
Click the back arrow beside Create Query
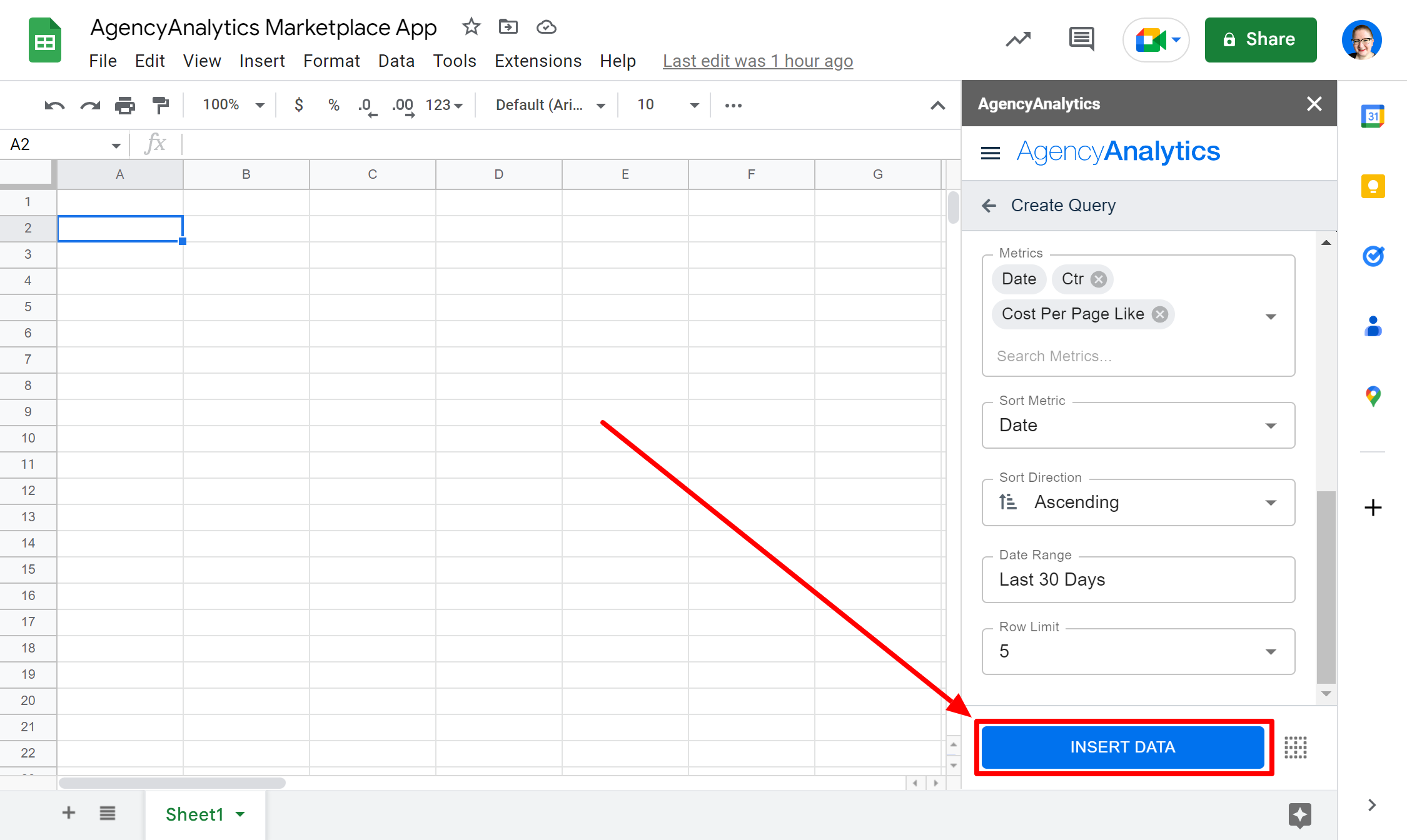(989, 206)
